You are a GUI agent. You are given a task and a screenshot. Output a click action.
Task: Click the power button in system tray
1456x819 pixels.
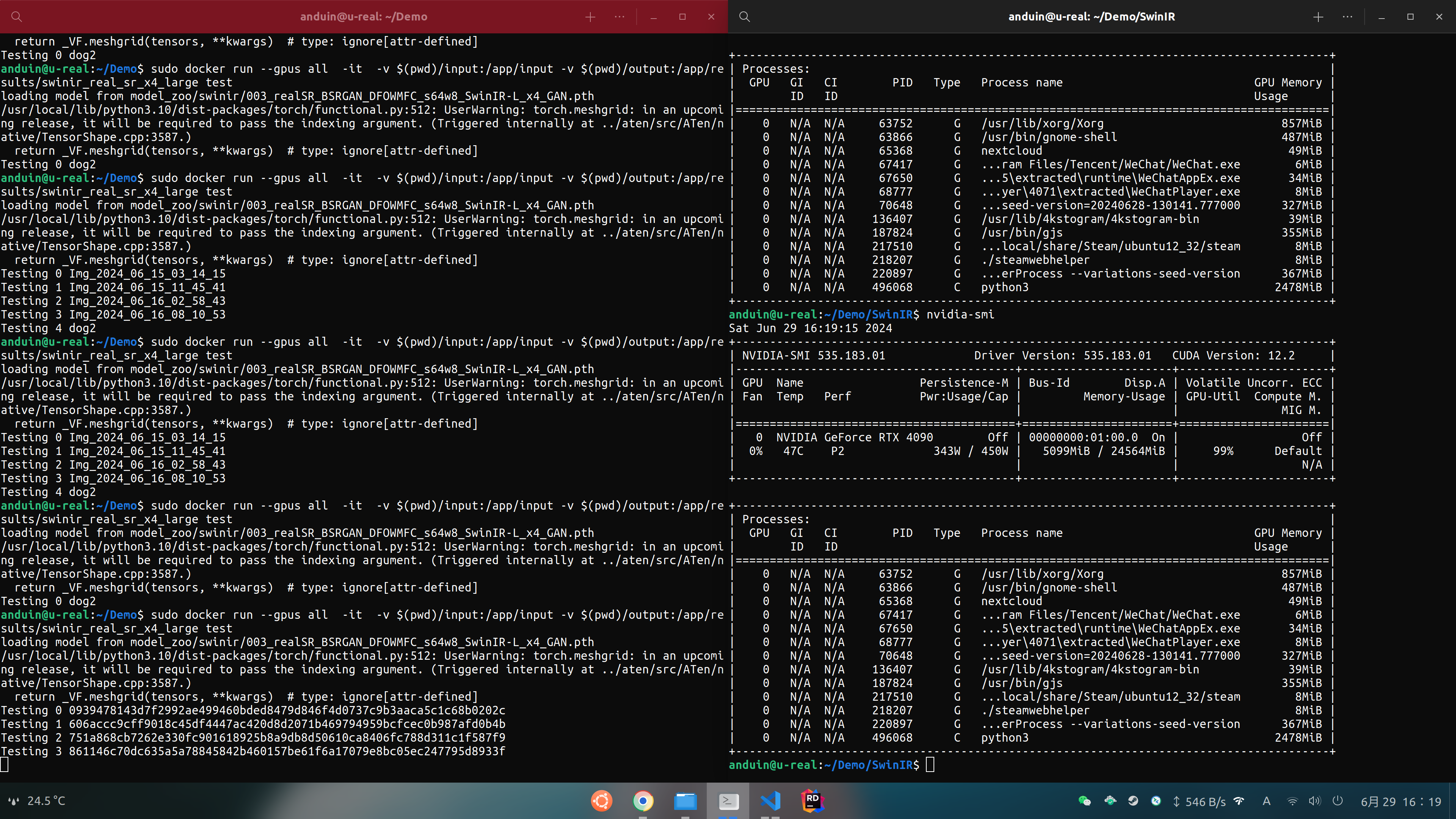1337,801
